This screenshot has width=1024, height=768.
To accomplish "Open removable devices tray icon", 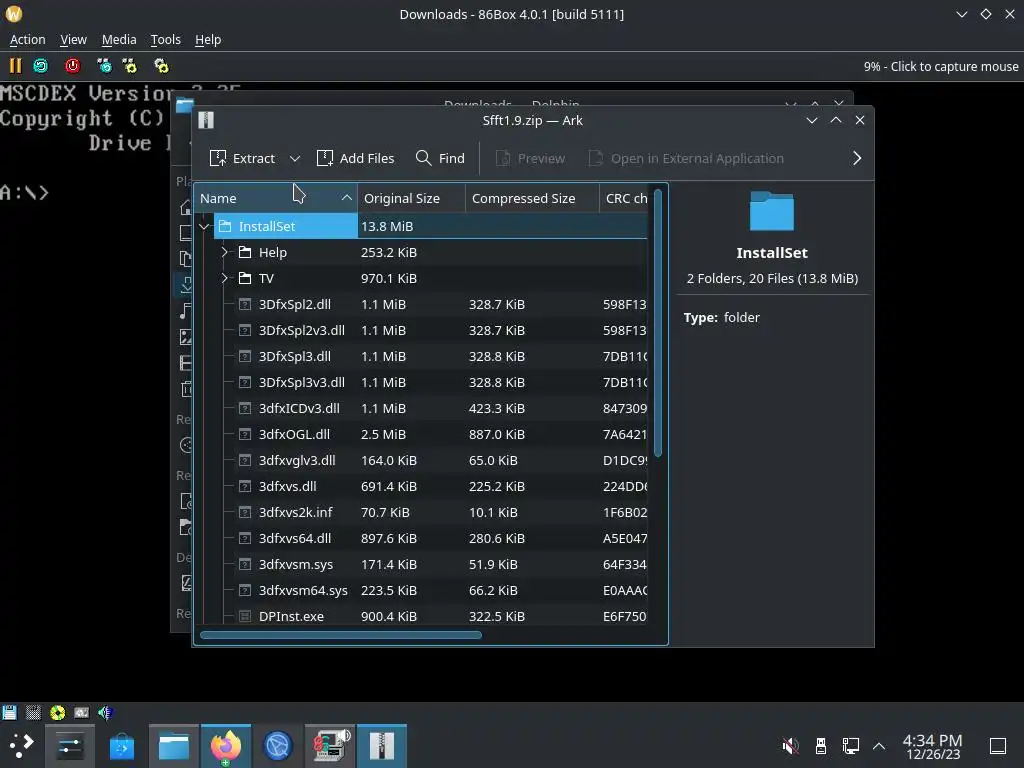I will click(821, 746).
